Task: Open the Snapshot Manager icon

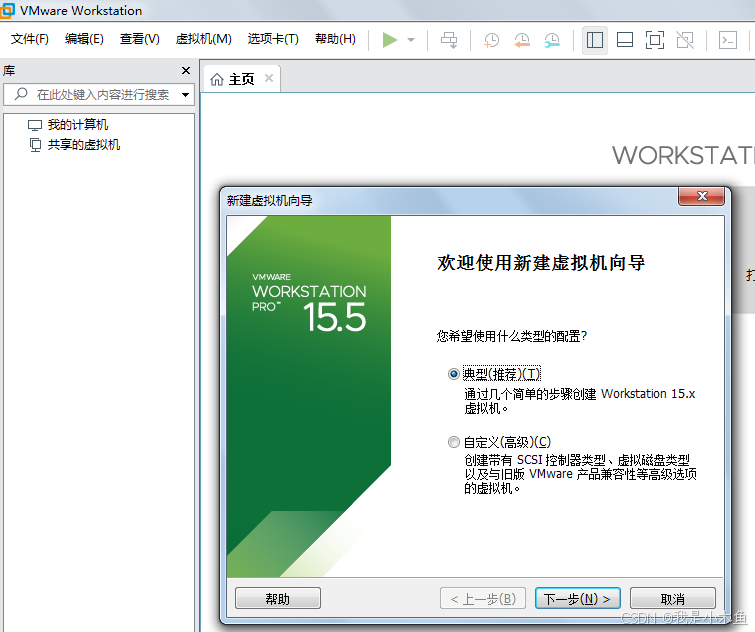Action: pos(552,40)
